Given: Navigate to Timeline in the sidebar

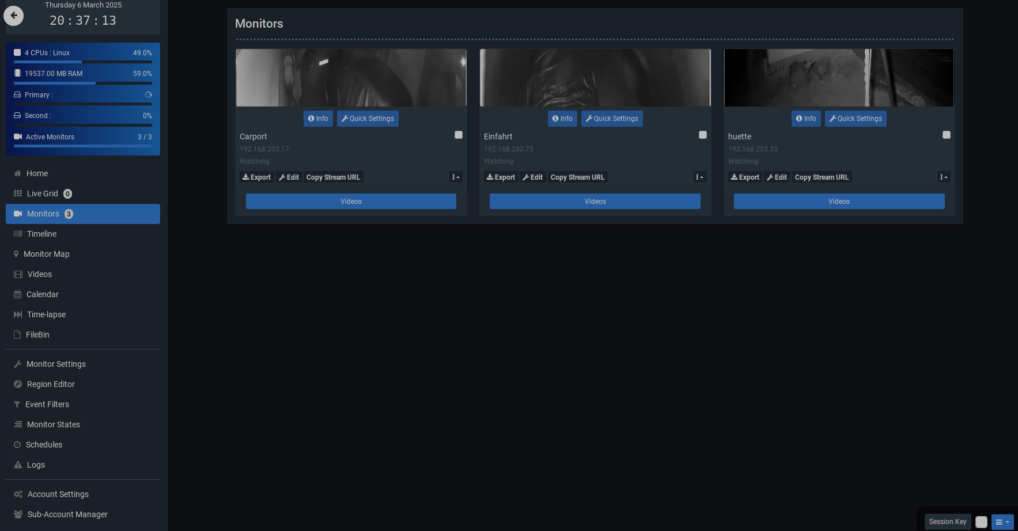Looking at the screenshot, I should click(41, 234).
